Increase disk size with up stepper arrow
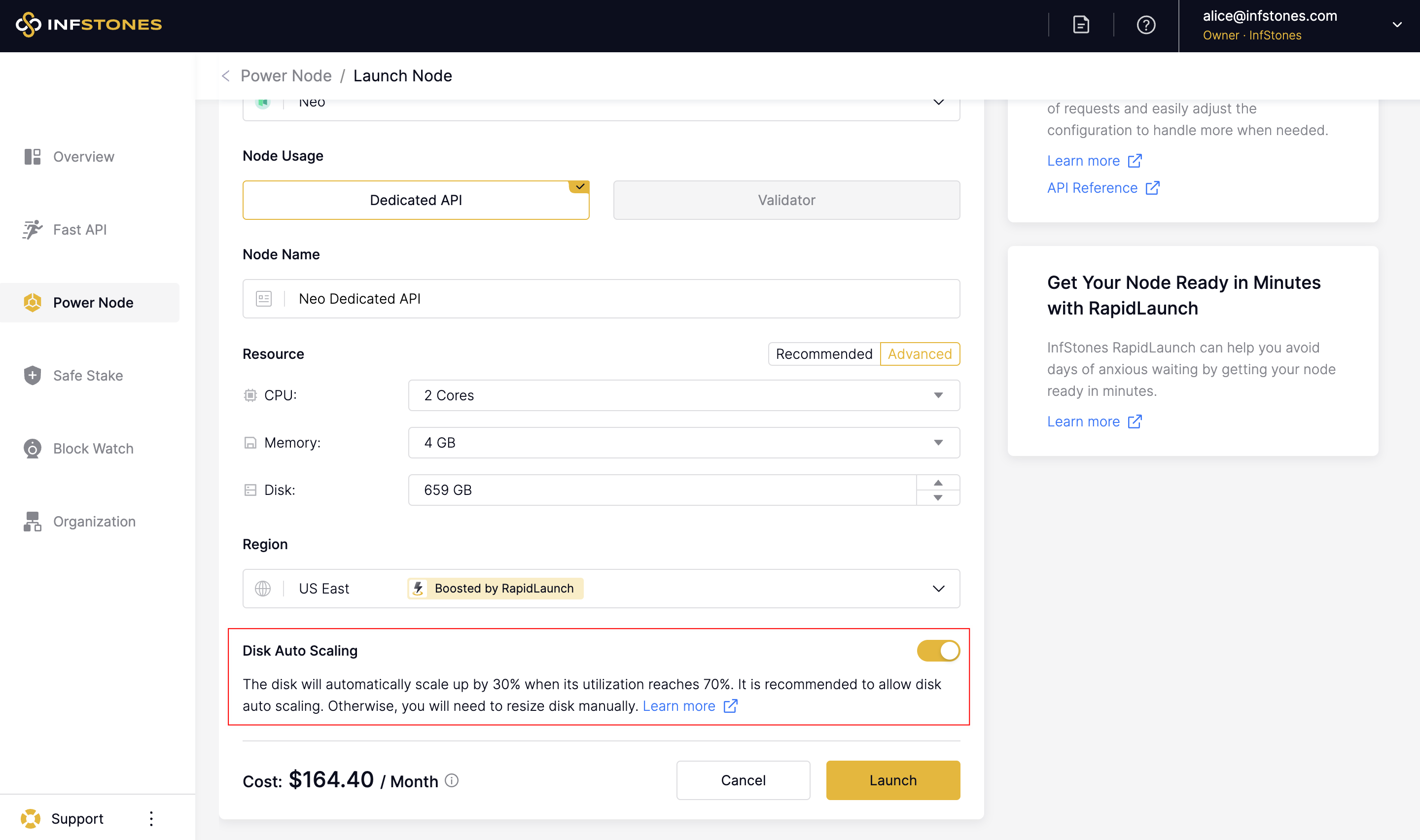This screenshot has width=1420, height=840. [x=938, y=483]
